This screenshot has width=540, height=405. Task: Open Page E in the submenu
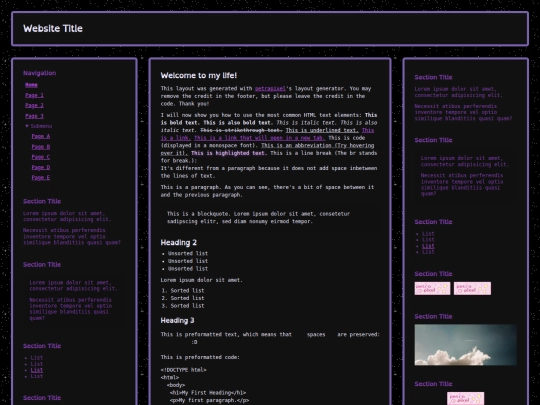point(41,178)
